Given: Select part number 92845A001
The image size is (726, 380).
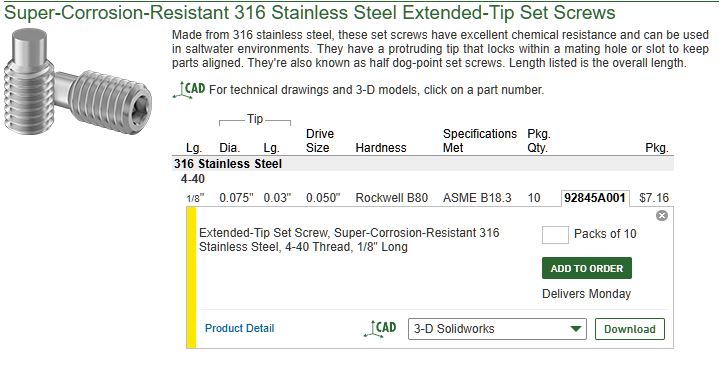Looking at the screenshot, I should tap(595, 198).
